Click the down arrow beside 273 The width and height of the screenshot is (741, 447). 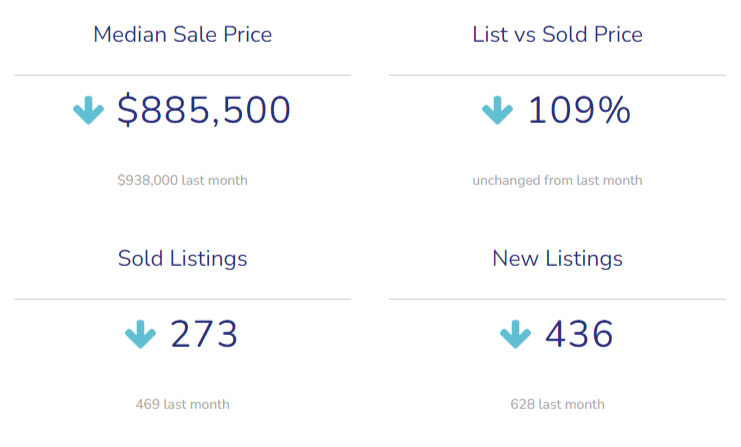[141, 334]
